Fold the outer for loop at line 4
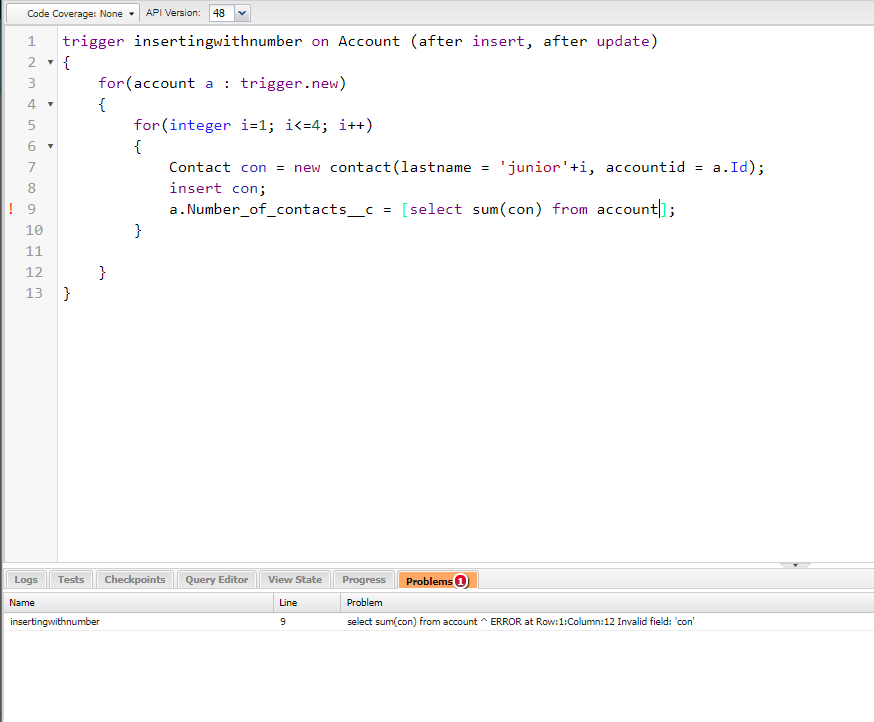This screenshot has width=874, height=722. (x=51, y=104)
